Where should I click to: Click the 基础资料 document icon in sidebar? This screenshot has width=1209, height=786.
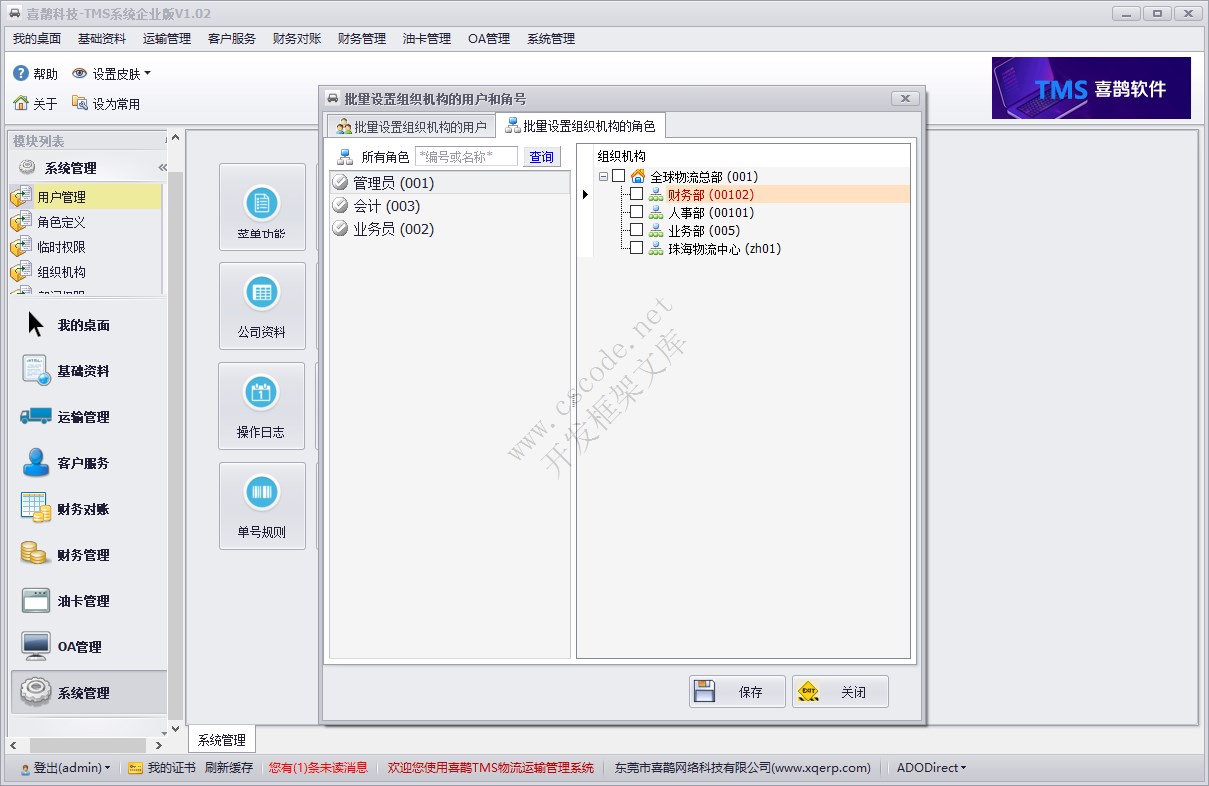pos(36,370)
